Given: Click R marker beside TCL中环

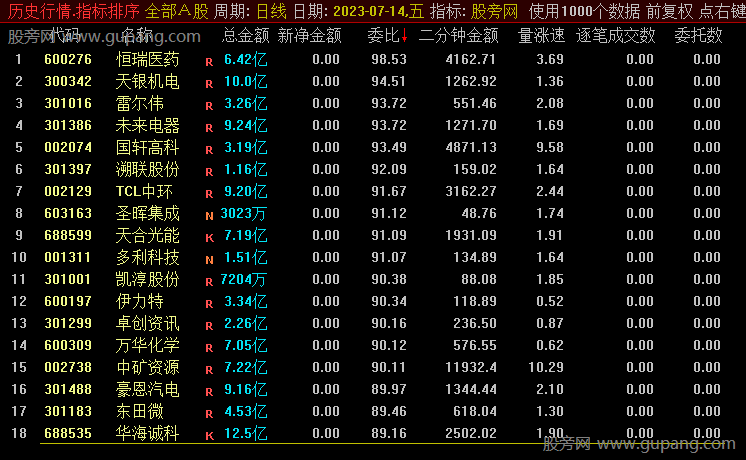Looking at the screenshot, I should pyautogui.click(x=209, y=194).
